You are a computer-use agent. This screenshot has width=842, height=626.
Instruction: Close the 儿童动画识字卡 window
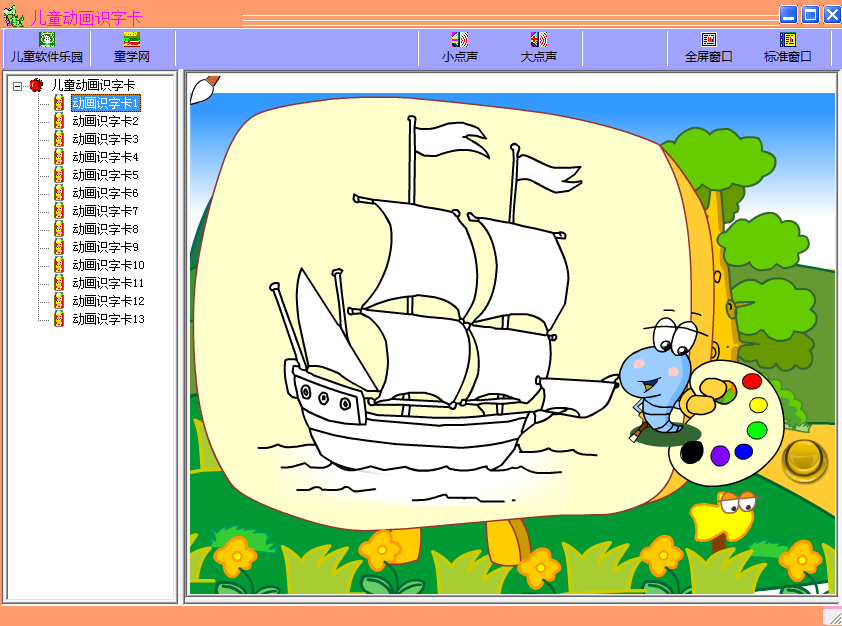click(831, 14)
